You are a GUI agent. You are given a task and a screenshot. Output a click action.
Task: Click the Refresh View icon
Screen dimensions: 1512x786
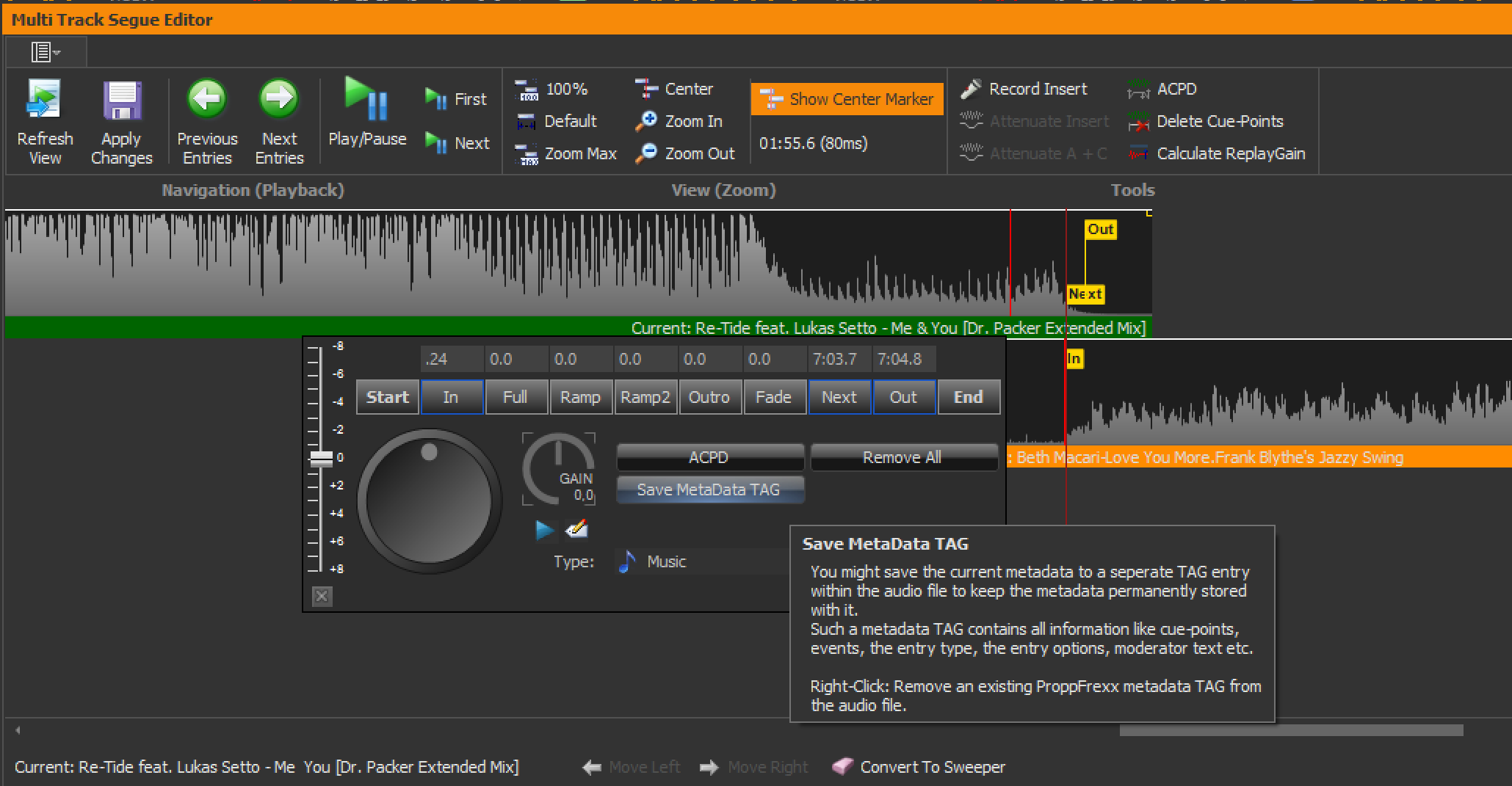[45, 100]
